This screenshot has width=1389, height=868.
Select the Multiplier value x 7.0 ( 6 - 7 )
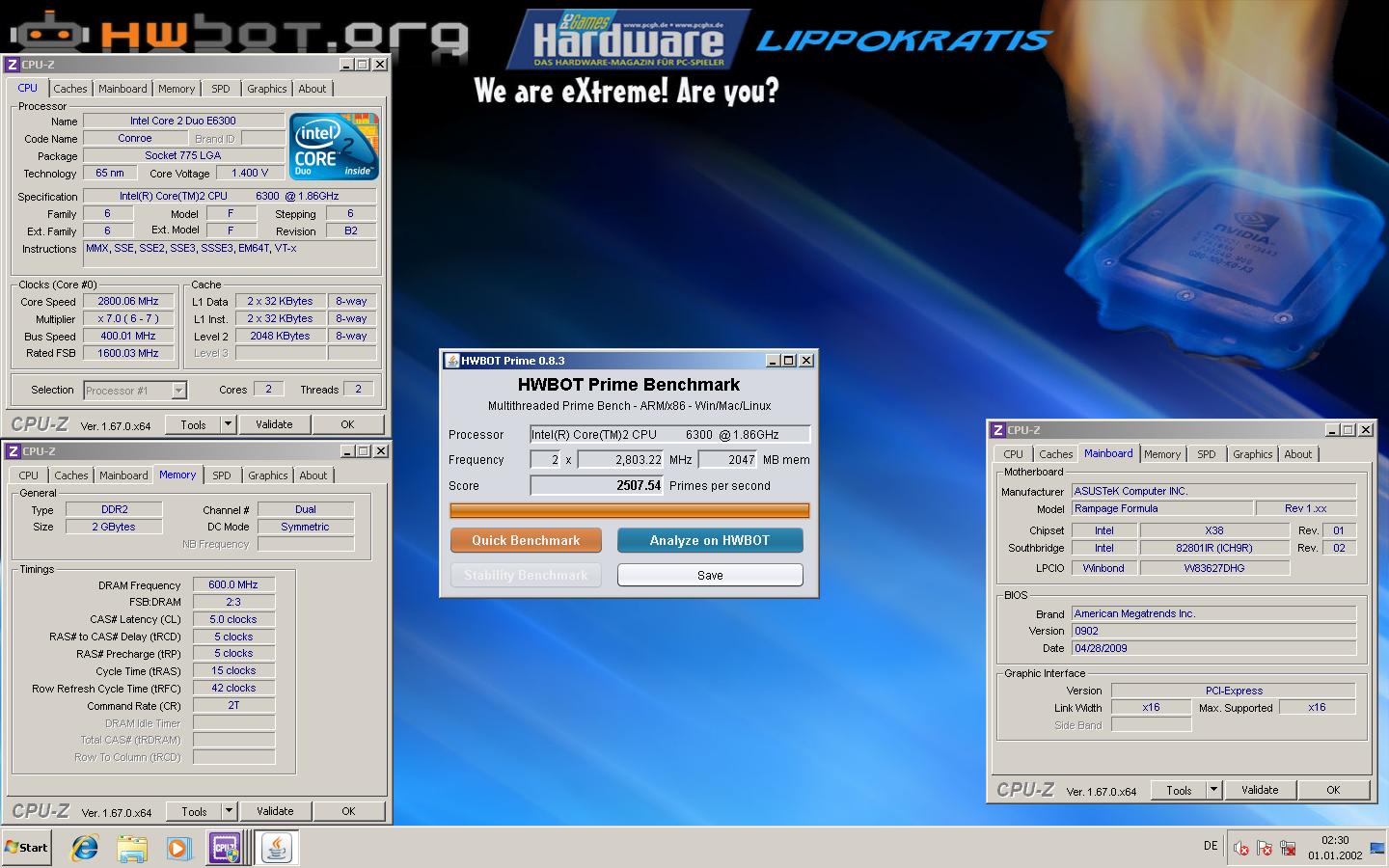[x=128, y=319]
